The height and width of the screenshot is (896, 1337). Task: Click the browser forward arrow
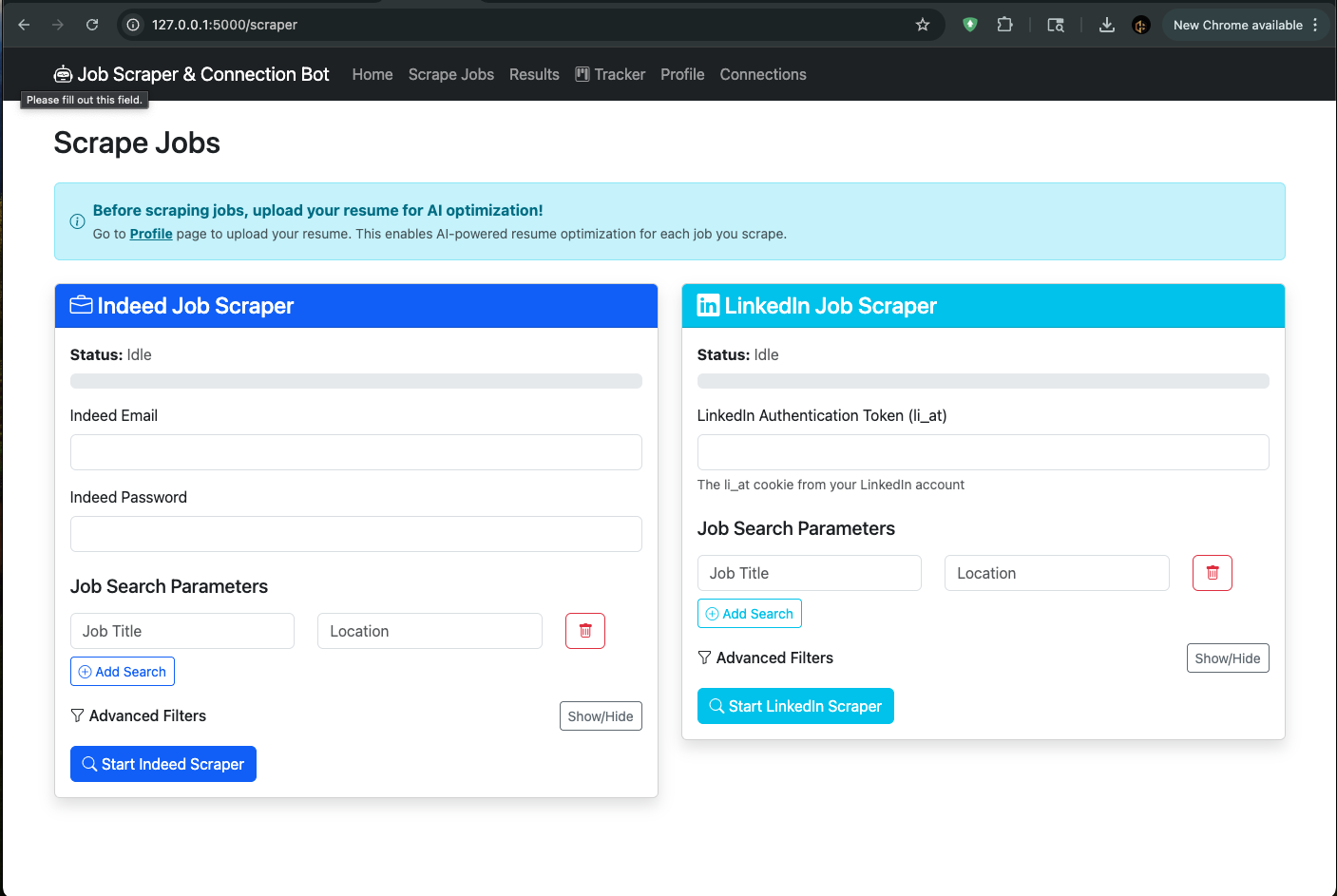[x=58, y=25]
